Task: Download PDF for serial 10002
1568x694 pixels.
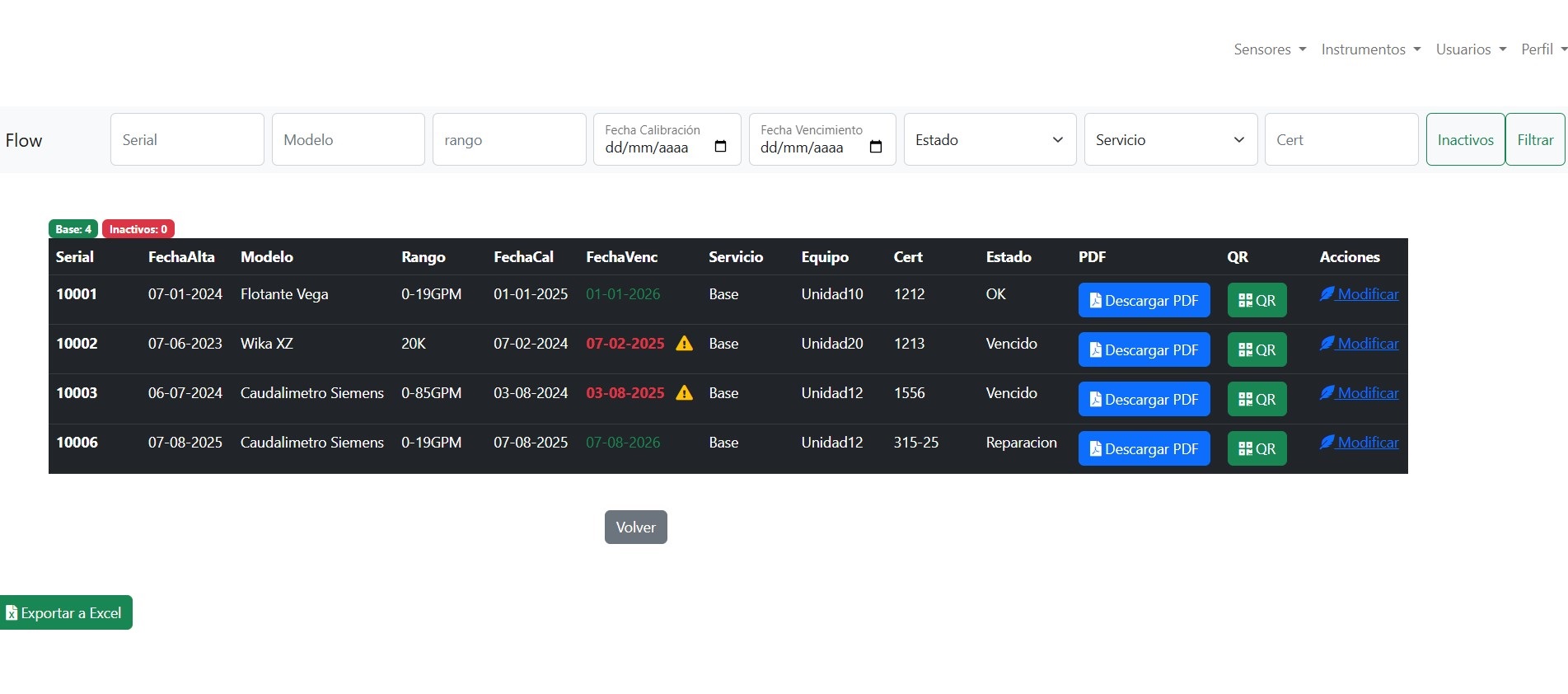Action: pos(1144,349)
